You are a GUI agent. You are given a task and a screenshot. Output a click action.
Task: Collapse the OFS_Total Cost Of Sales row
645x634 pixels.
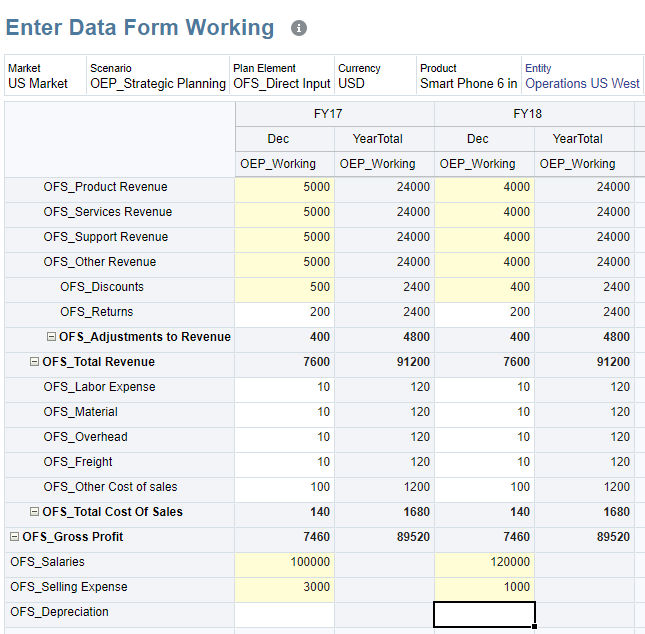(35, 511)
